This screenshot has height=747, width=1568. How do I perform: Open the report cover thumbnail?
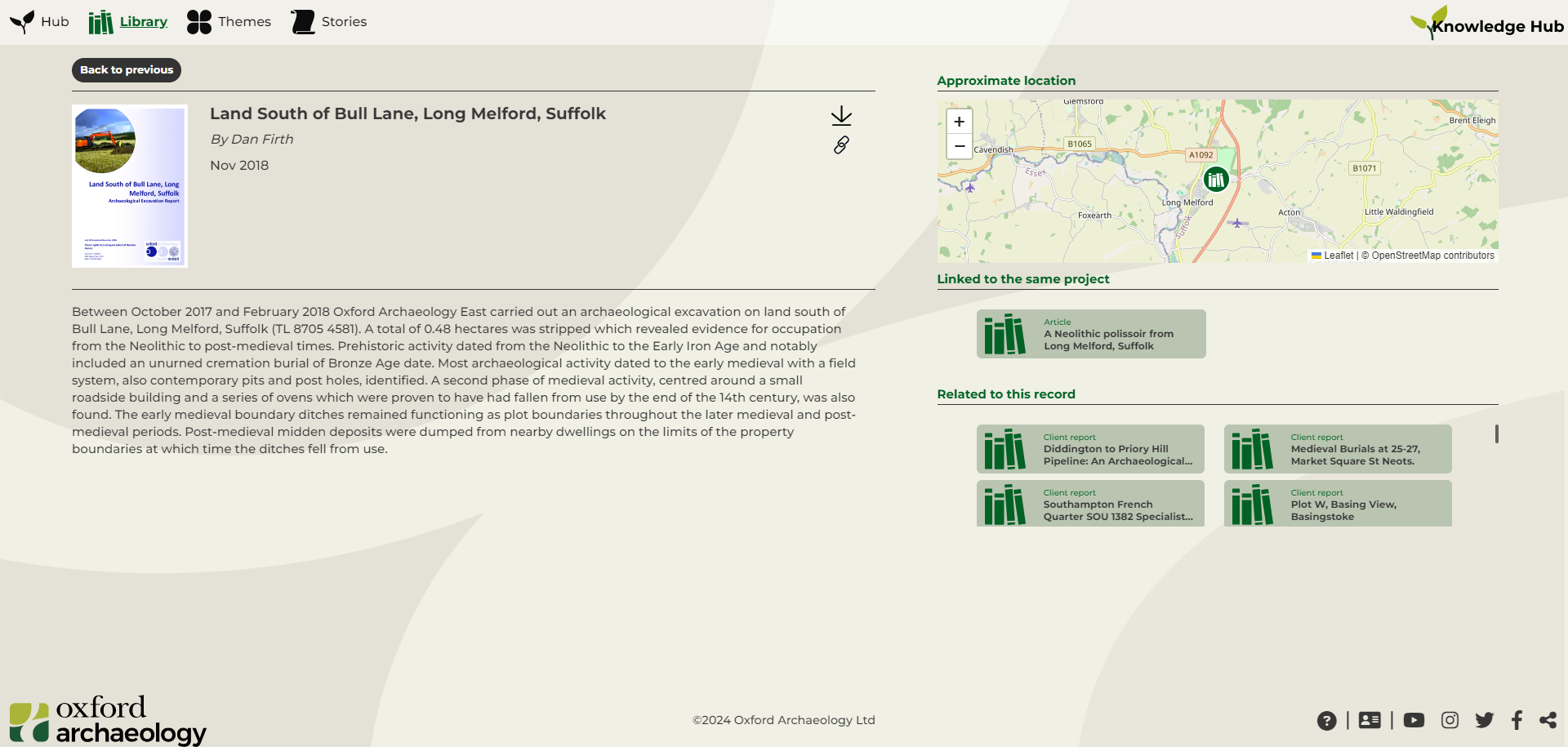(x=130, y=186)
